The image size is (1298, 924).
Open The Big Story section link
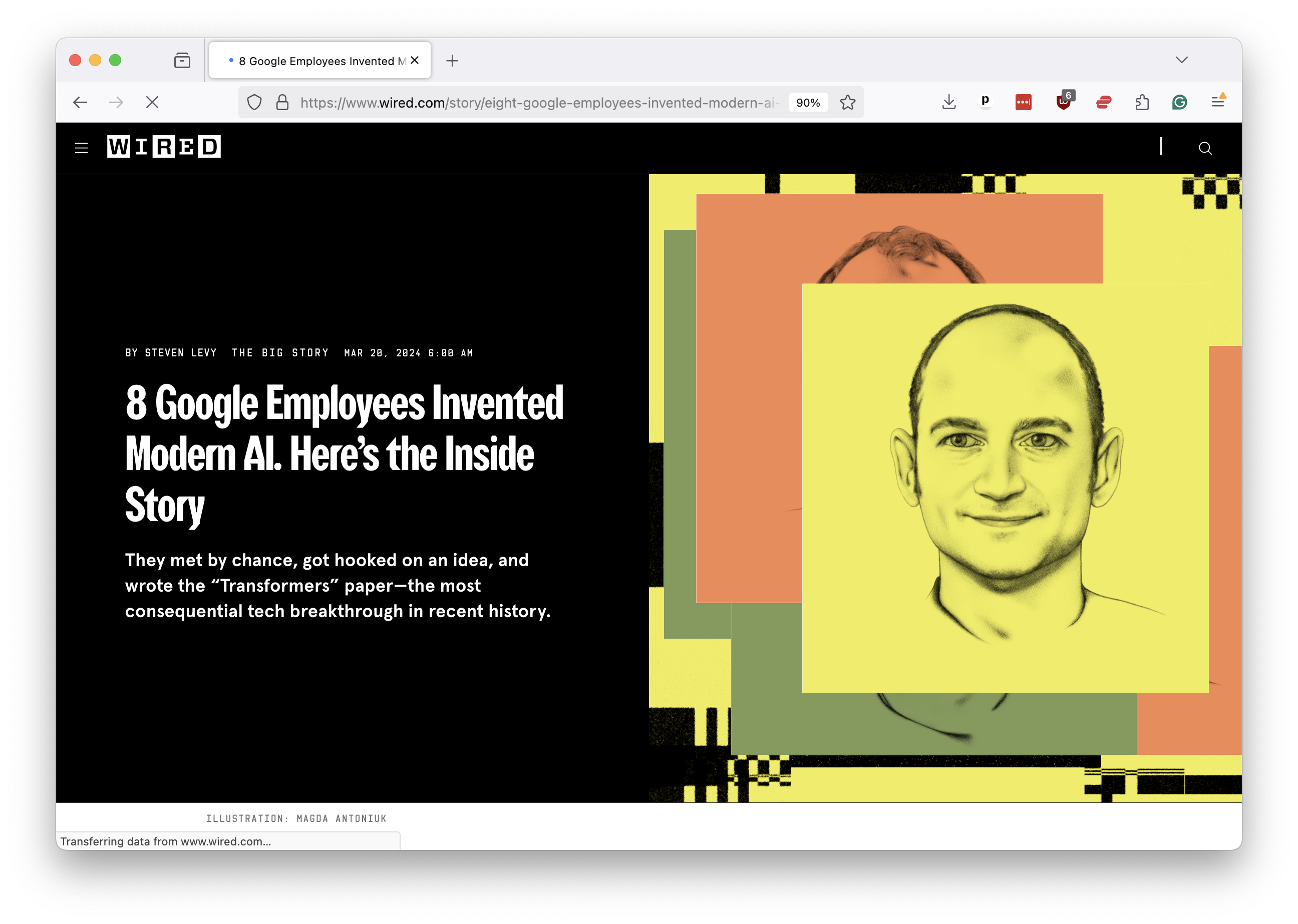(x=280, y=353)
